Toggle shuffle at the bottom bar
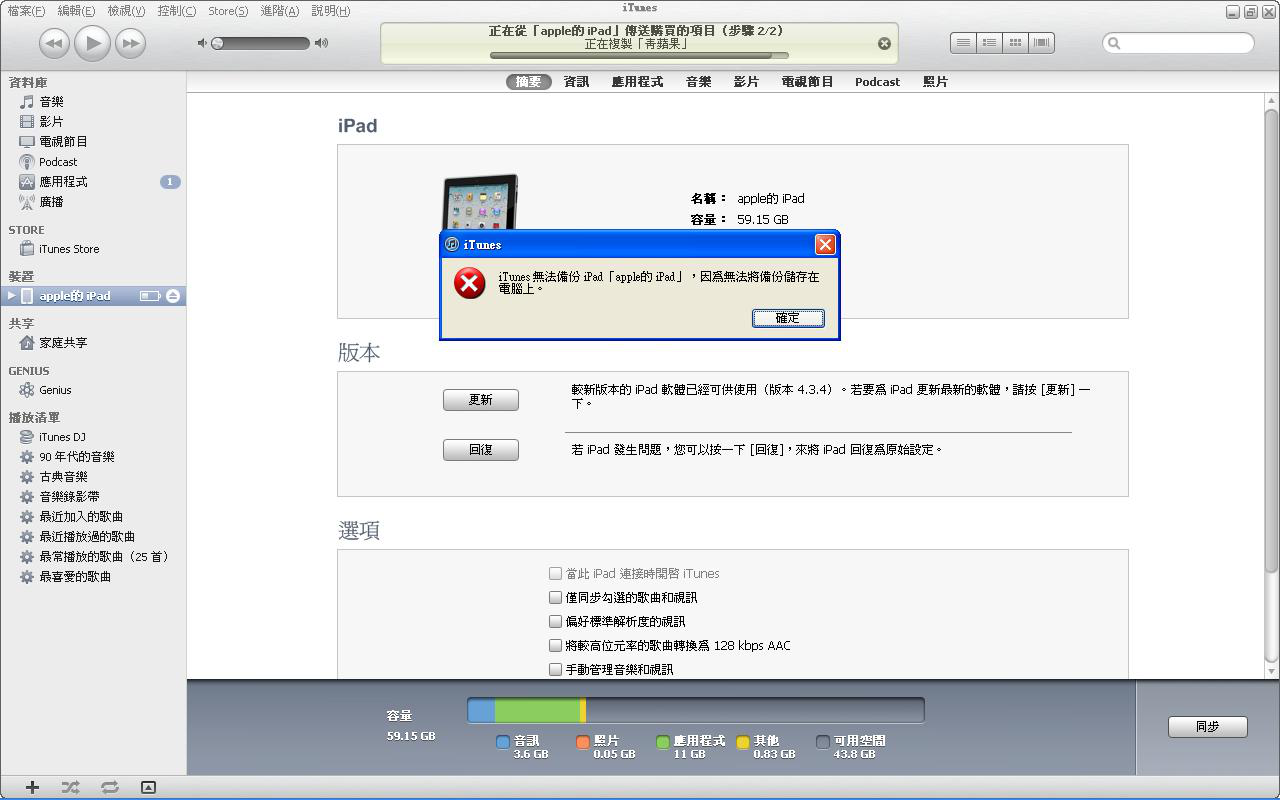 pos(70,788)
